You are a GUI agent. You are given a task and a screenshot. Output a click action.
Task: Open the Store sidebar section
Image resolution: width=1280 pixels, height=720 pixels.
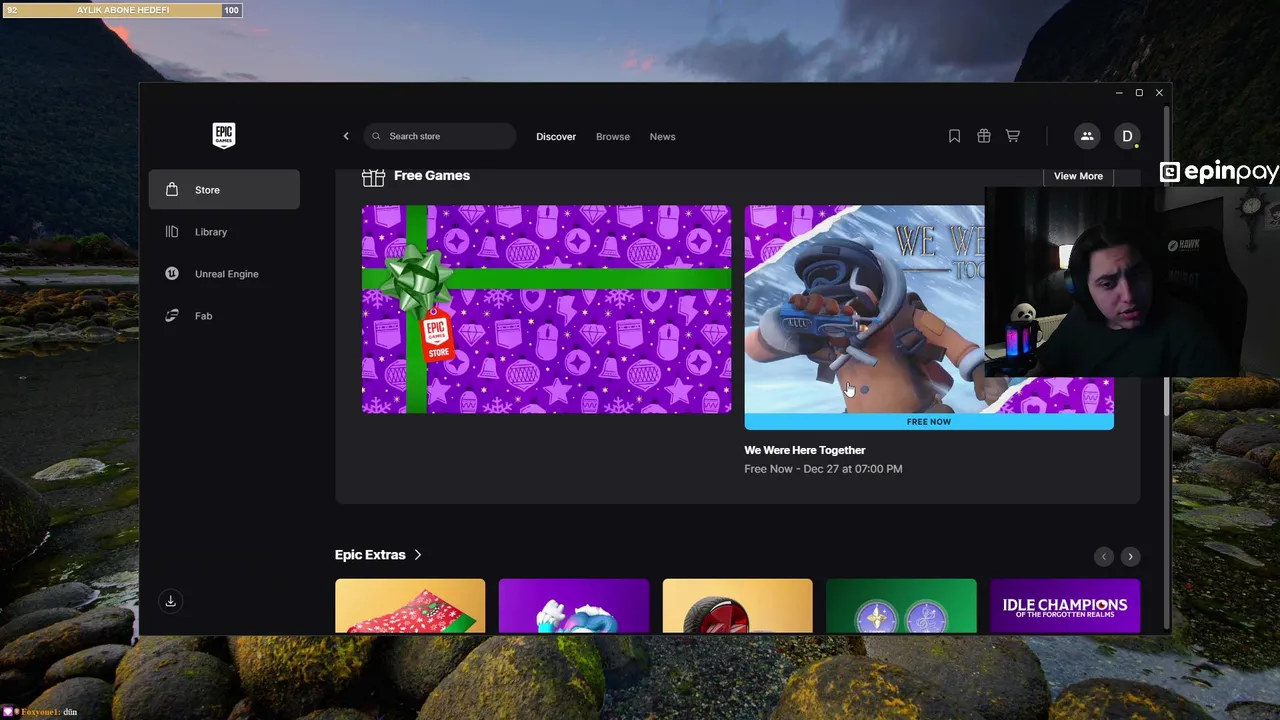tap(224, 190)
